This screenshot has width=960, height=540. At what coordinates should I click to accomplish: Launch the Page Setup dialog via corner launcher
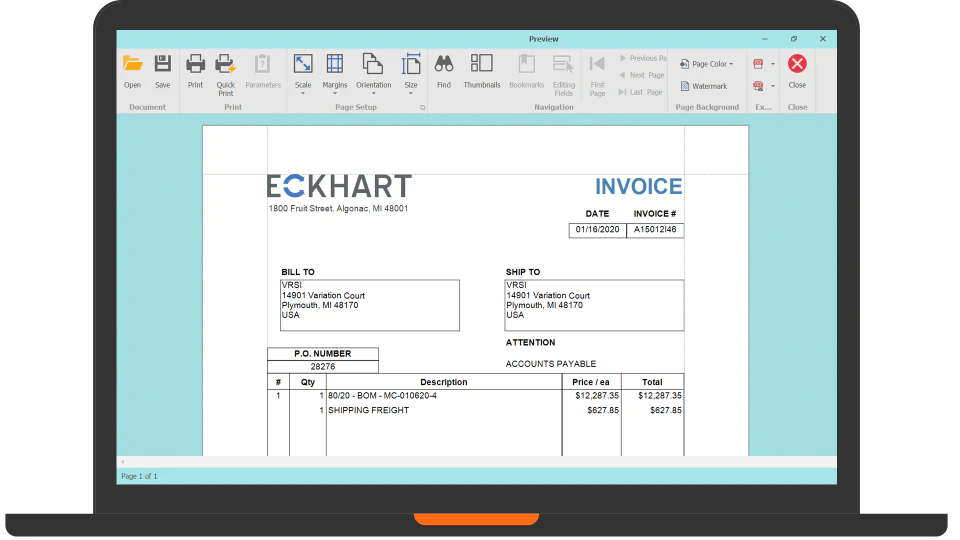pyautogui.click(x=422, y=108)
